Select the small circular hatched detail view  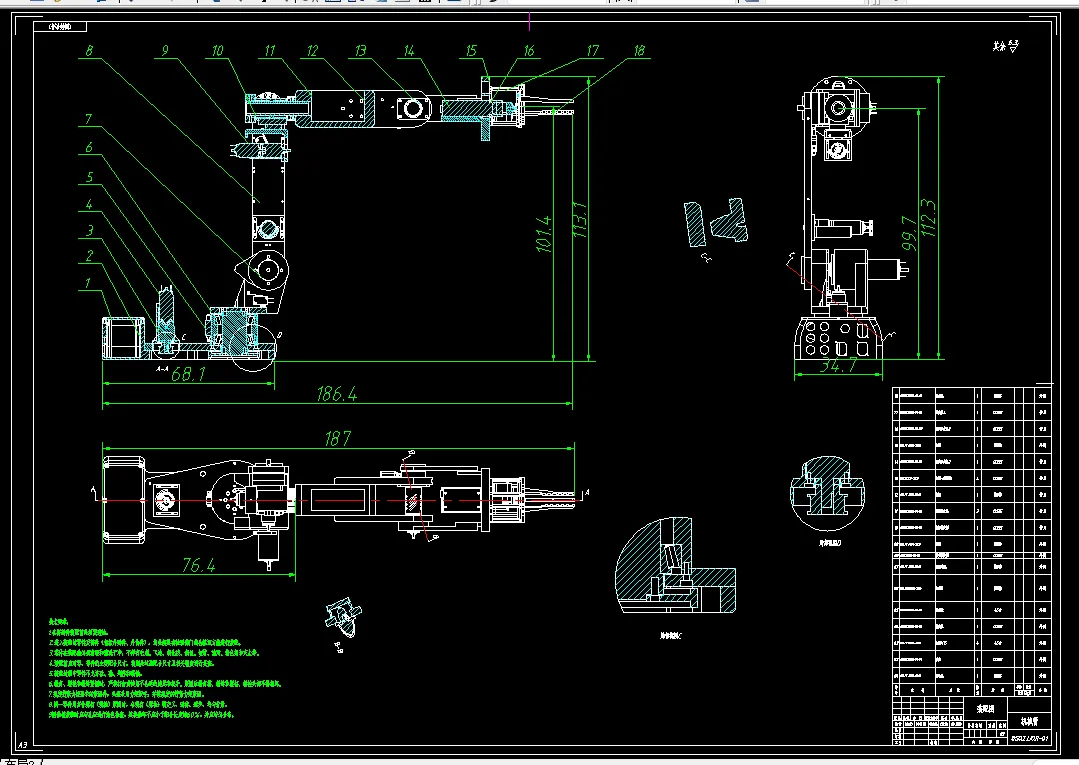coord(826,493)
